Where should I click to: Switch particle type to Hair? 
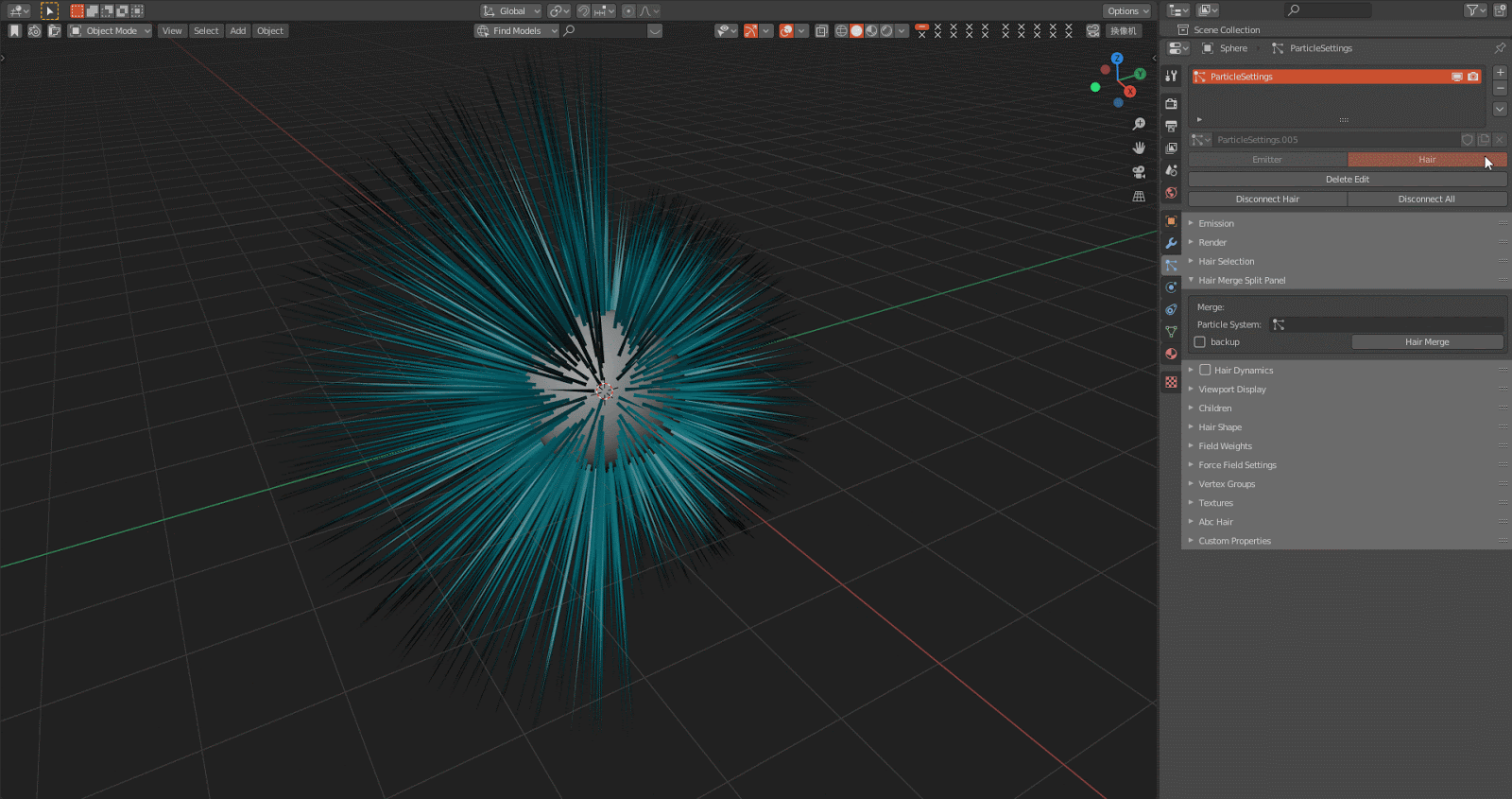1427,160
